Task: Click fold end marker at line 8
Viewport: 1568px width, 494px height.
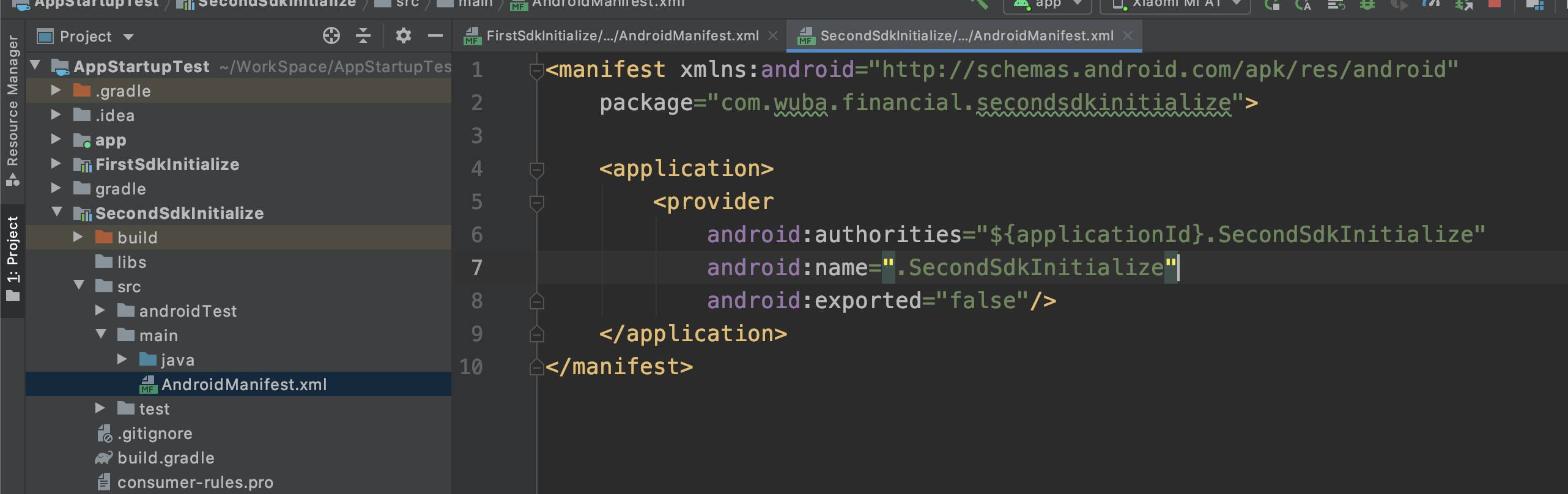Action: [x=536, y=301]
